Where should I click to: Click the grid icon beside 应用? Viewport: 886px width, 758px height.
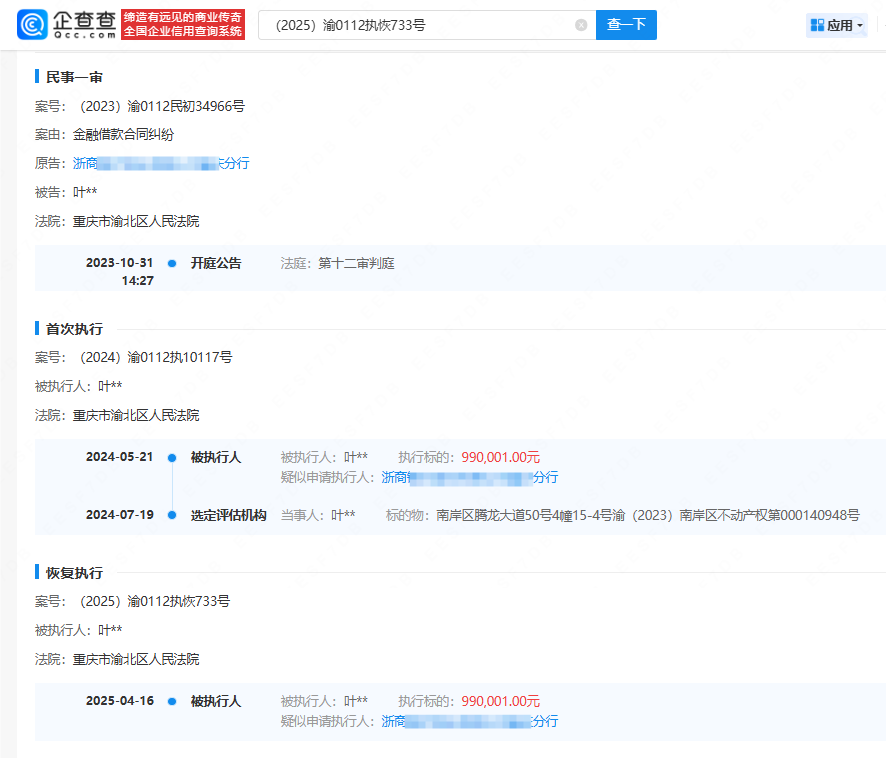[816, 25]
